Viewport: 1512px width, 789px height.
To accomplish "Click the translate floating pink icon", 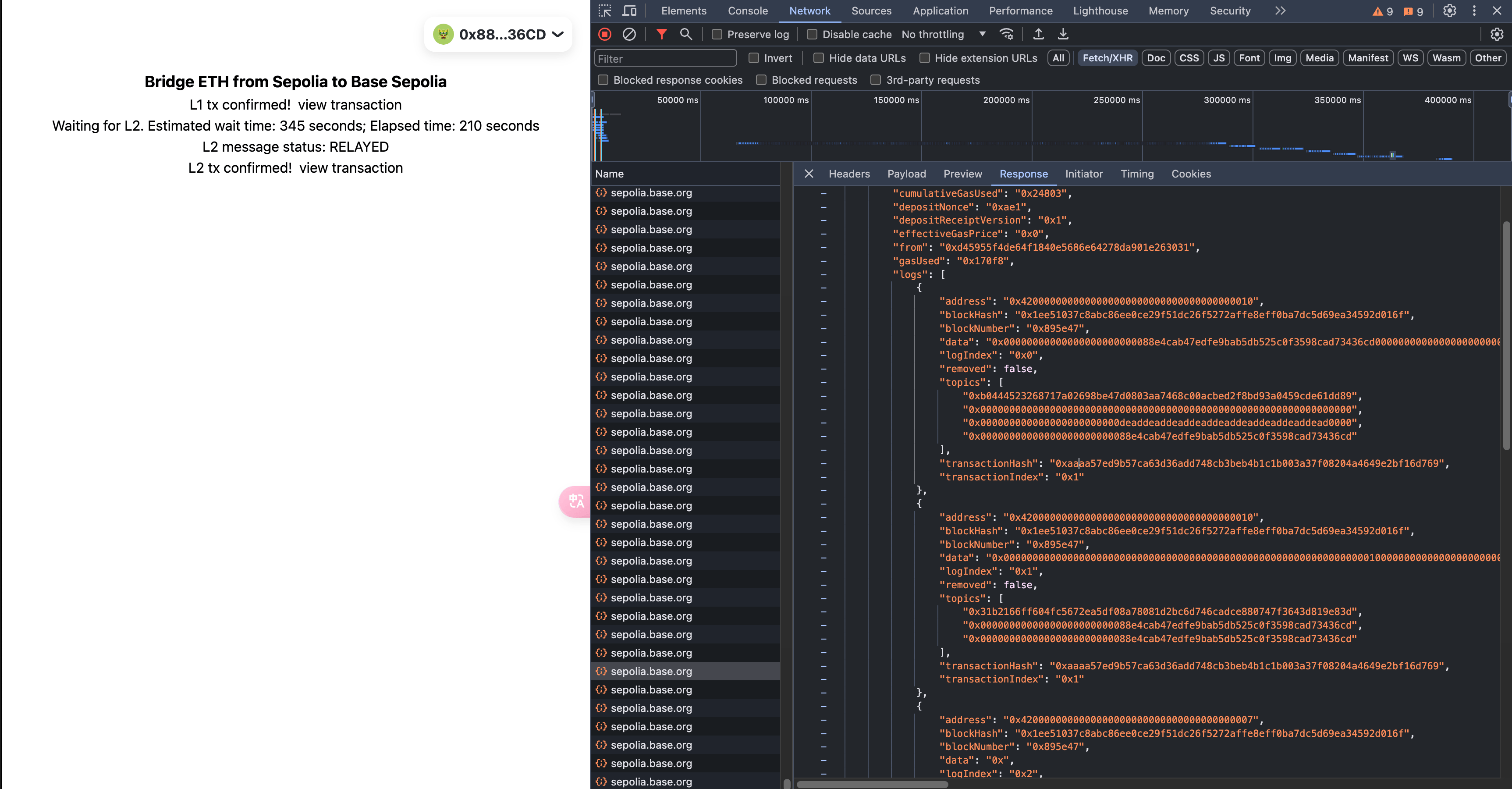I will 575,501.
